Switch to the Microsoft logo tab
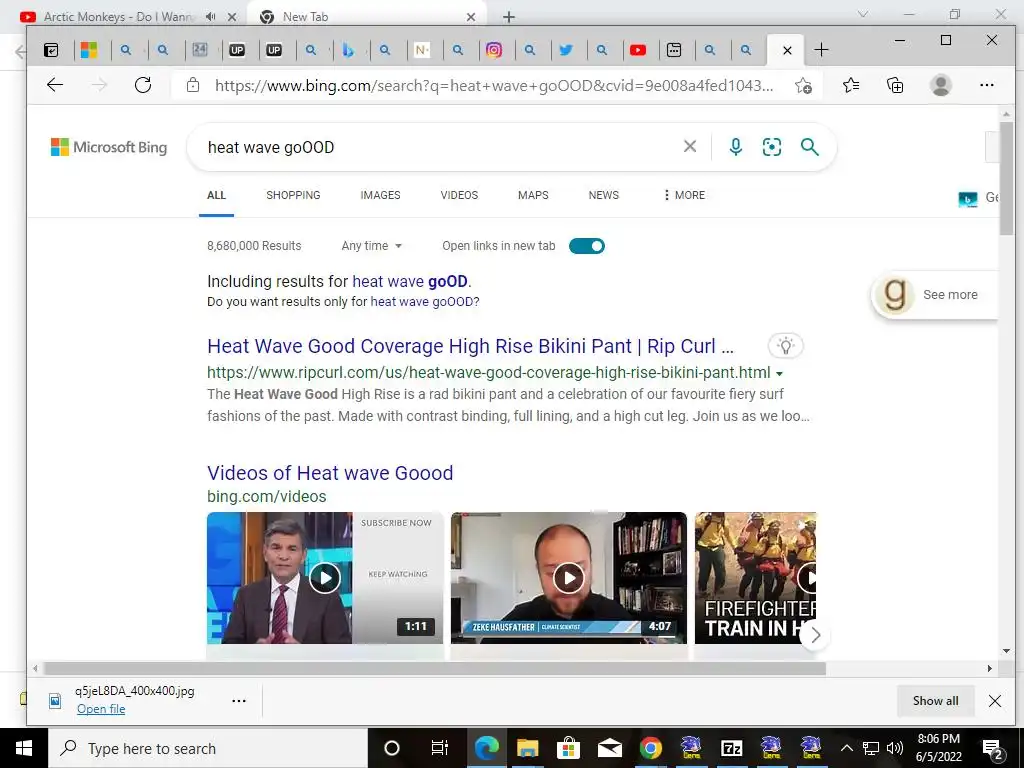This screenshot has height=768, width=1024. pos(89,50)
